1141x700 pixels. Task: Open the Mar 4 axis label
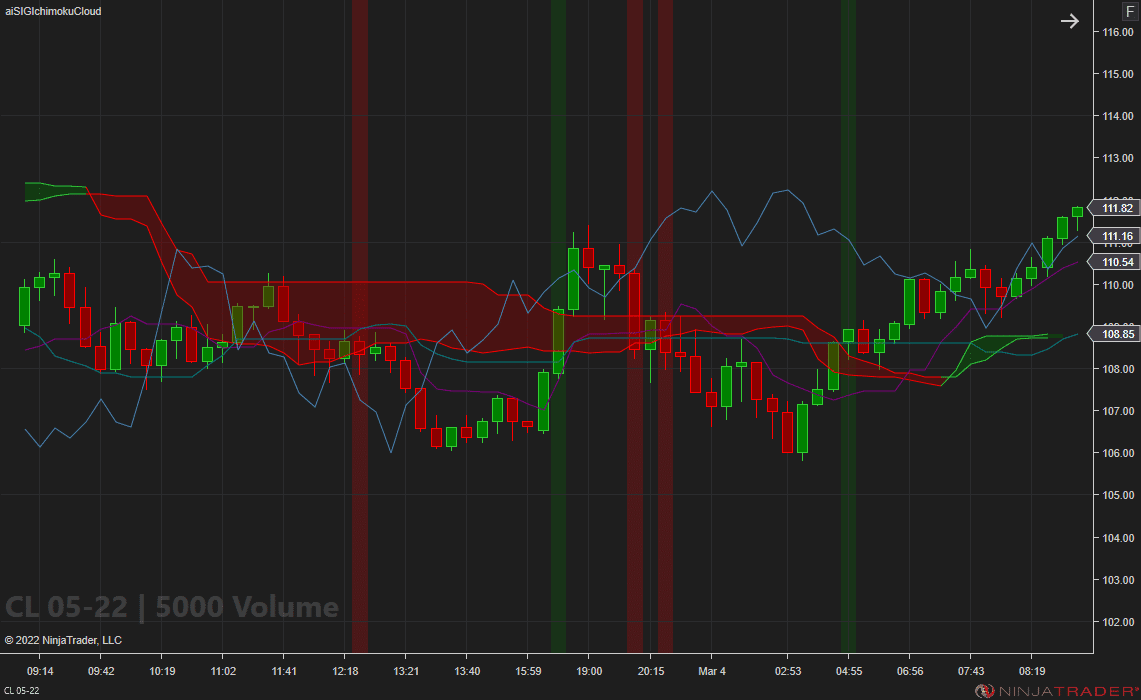[x=711, y=672]
